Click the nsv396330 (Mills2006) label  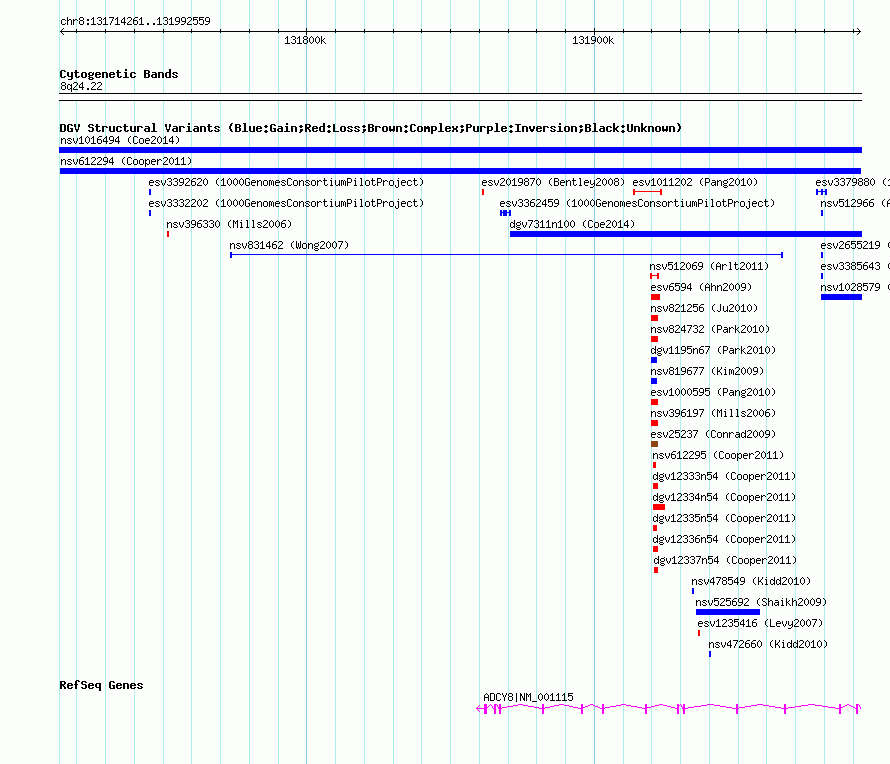[229, 224]
